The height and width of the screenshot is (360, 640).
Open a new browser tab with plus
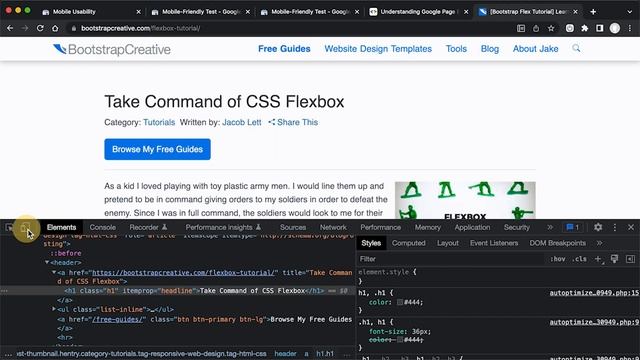click(x=593, y=12)
